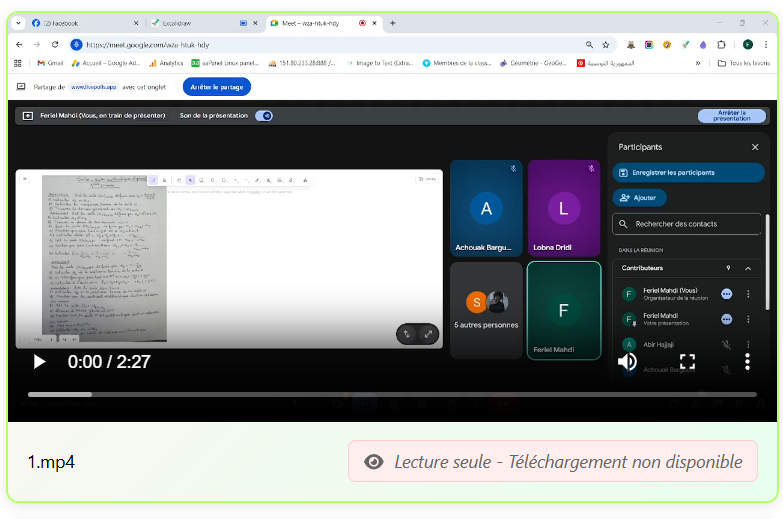Click the video progress bar
The height and width of the screenshot is (519, 783).
(x=390, y=395)
